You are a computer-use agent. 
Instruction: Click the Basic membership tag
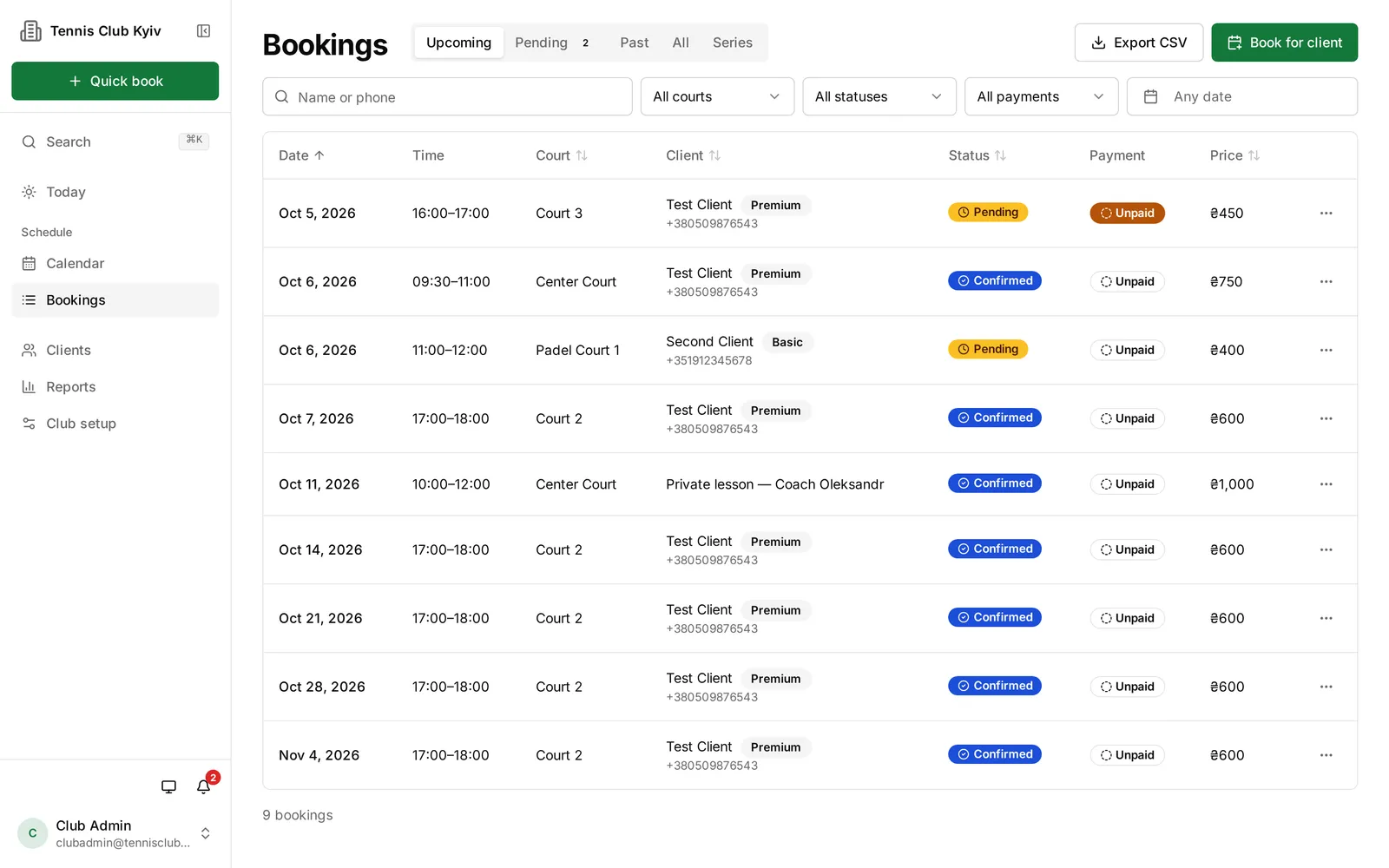pyautogui.click(x=787, y=343)
